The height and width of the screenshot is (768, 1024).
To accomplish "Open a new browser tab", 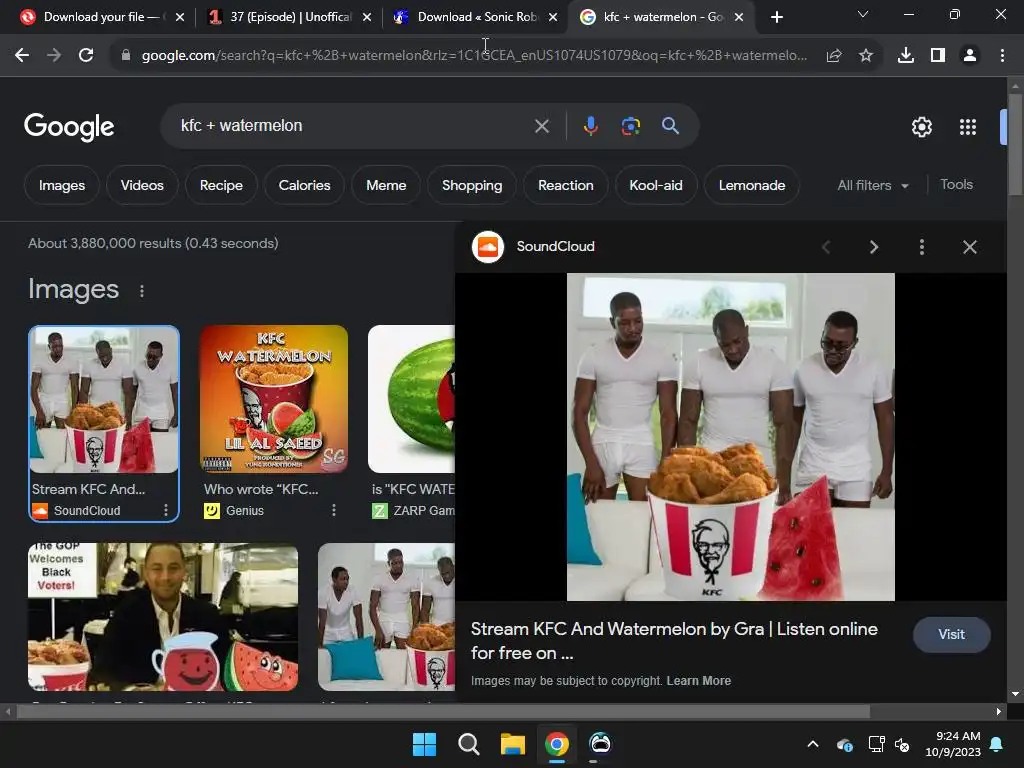I will tap(776, 17).
